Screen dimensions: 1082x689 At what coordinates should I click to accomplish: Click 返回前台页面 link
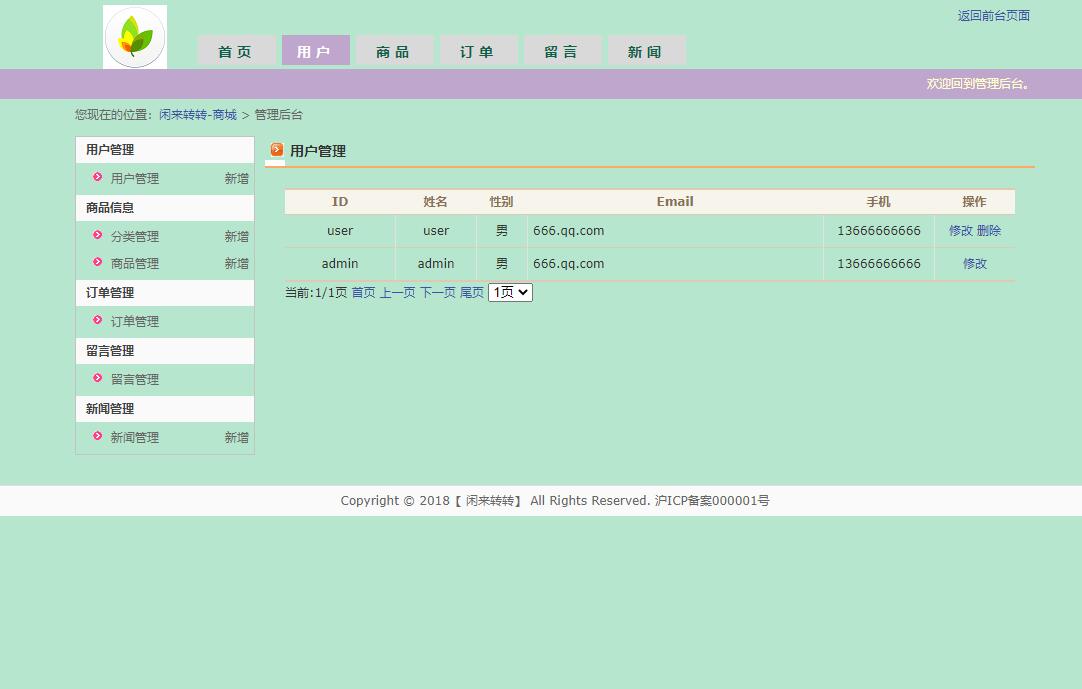993,16
